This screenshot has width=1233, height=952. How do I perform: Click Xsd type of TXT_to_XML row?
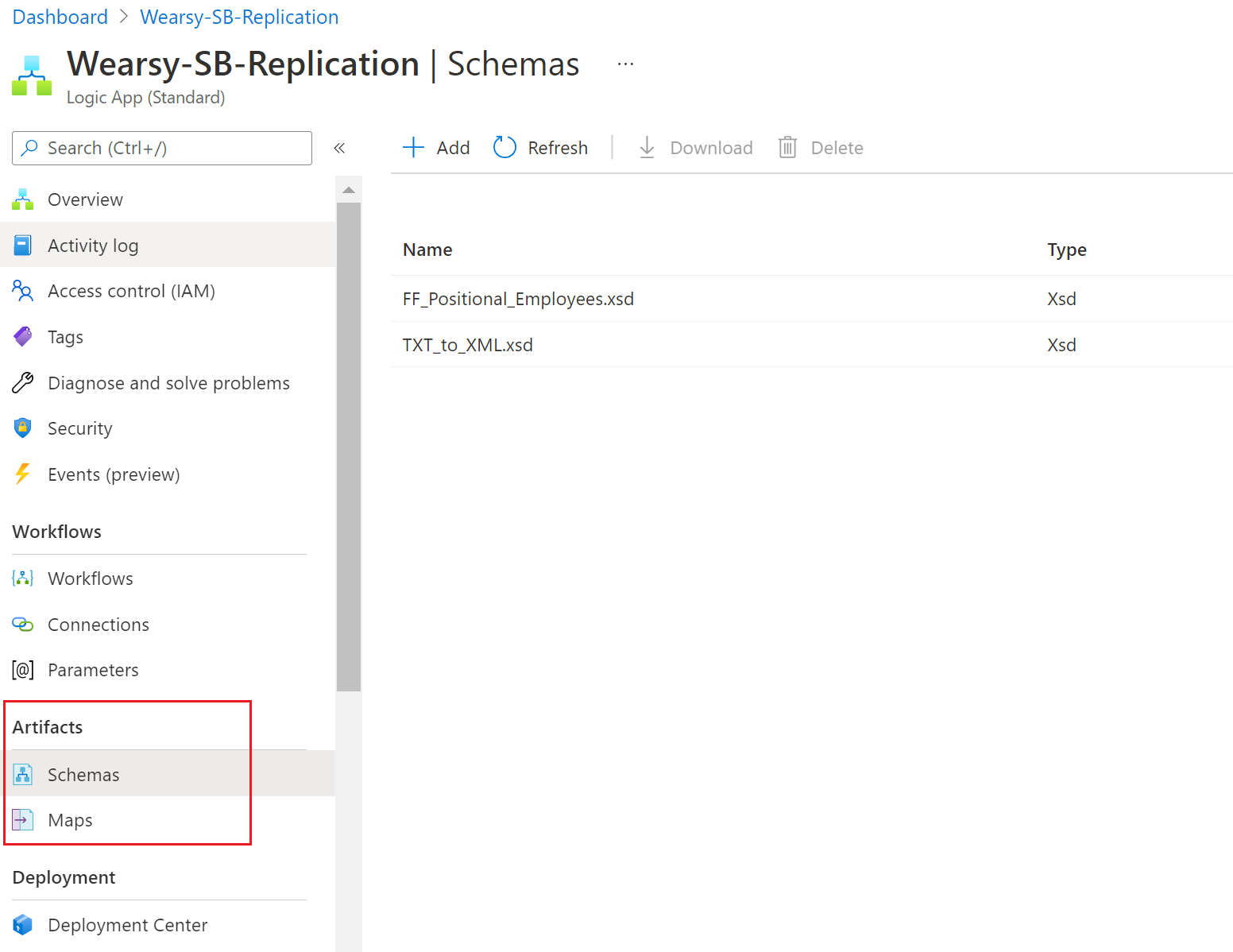click(1061, 345)
